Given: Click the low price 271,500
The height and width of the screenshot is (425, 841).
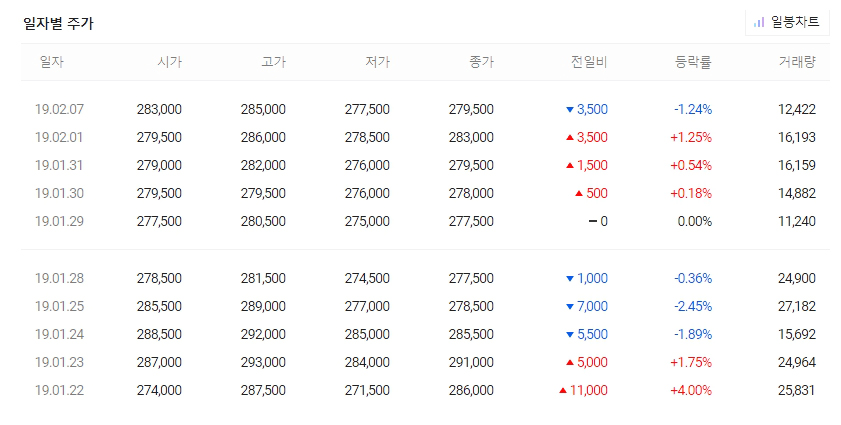Looking at the screenshot, I should [367, 390].
